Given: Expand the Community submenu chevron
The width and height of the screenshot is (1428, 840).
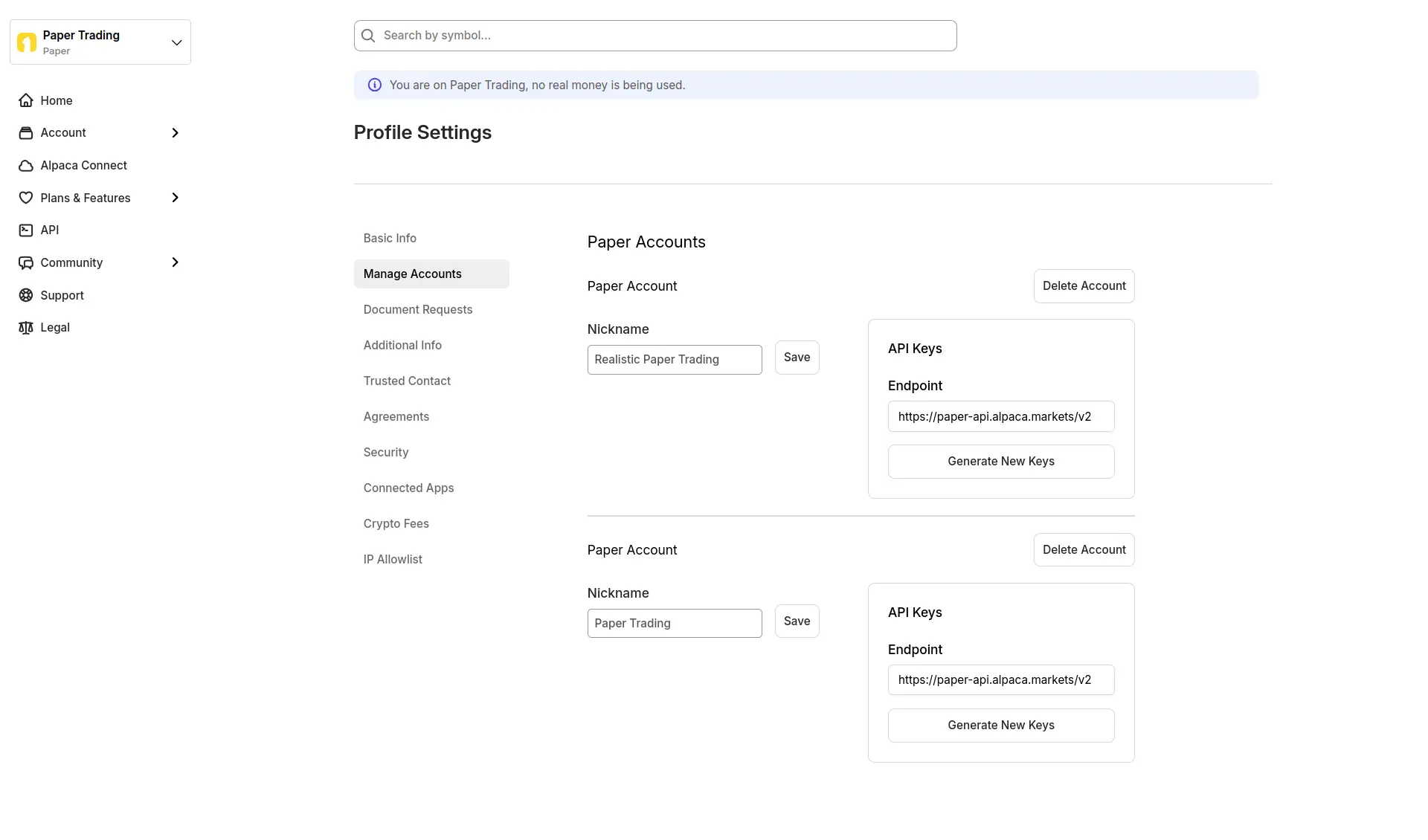Looking at the screenshot, I should click(x=176, y=262).
